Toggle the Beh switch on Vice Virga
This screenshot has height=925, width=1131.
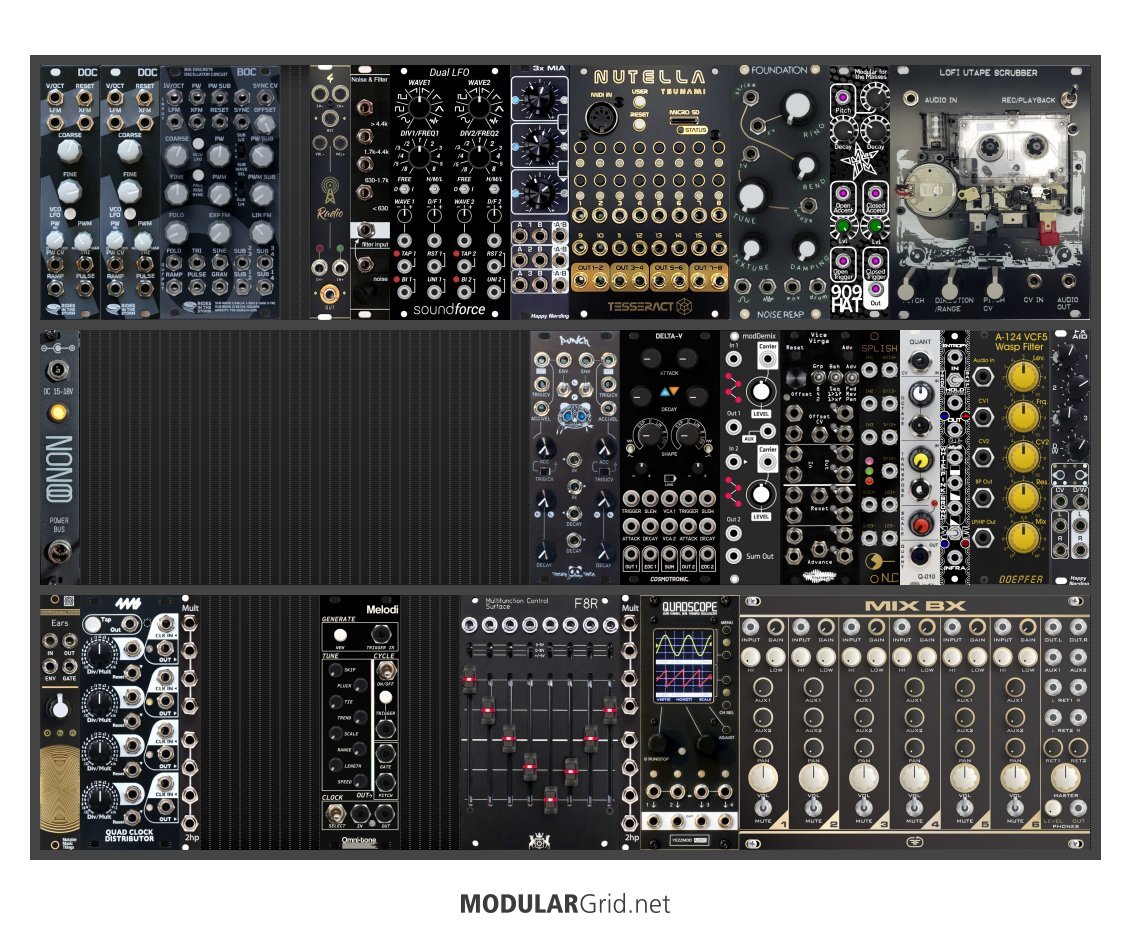pos(834,377)
